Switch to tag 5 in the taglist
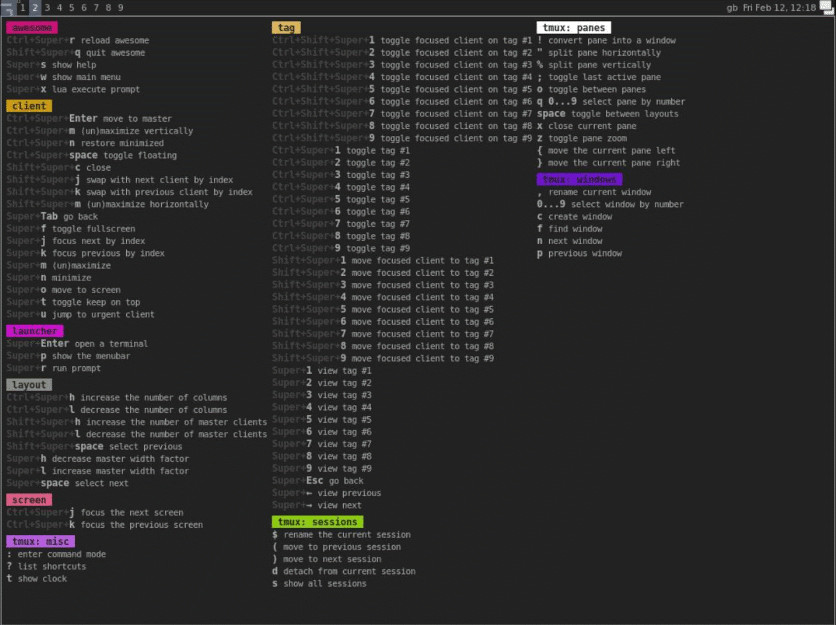This screenshot has width=836, height=625. (71, 7)
